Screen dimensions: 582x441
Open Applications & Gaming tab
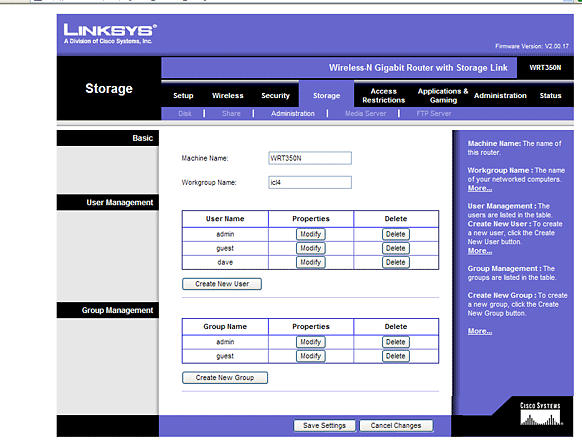click(443, 95)
